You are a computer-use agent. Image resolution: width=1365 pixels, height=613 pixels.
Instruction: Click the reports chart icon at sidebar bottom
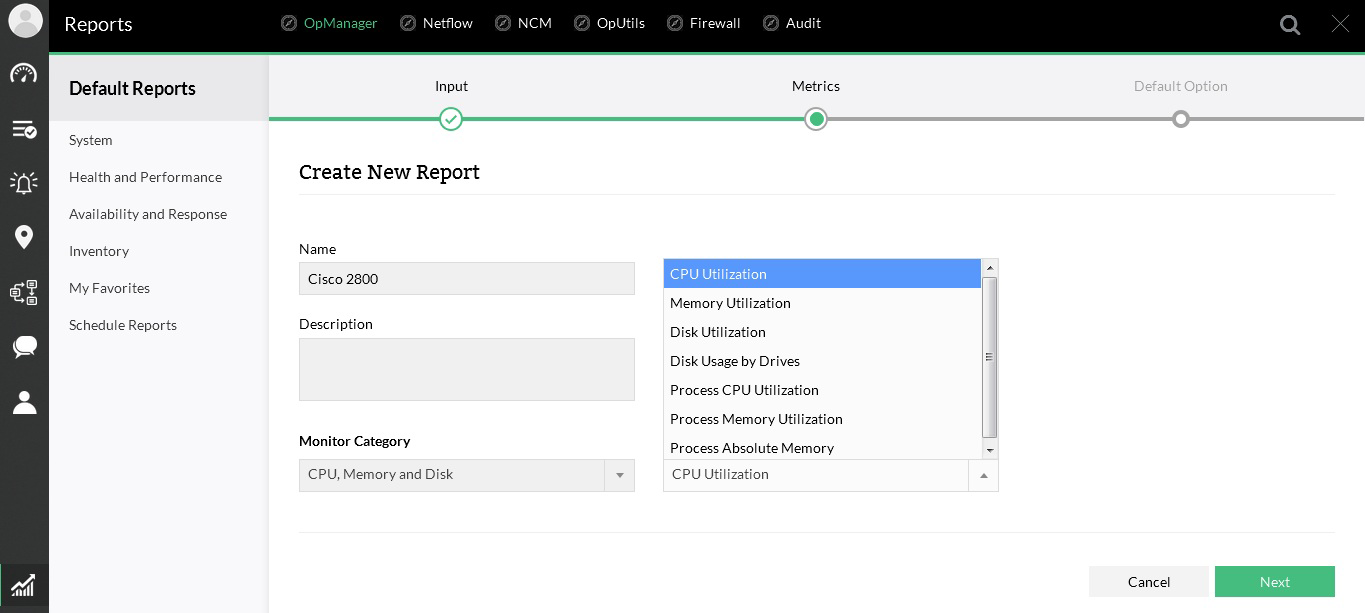click(x=23, y=585)
